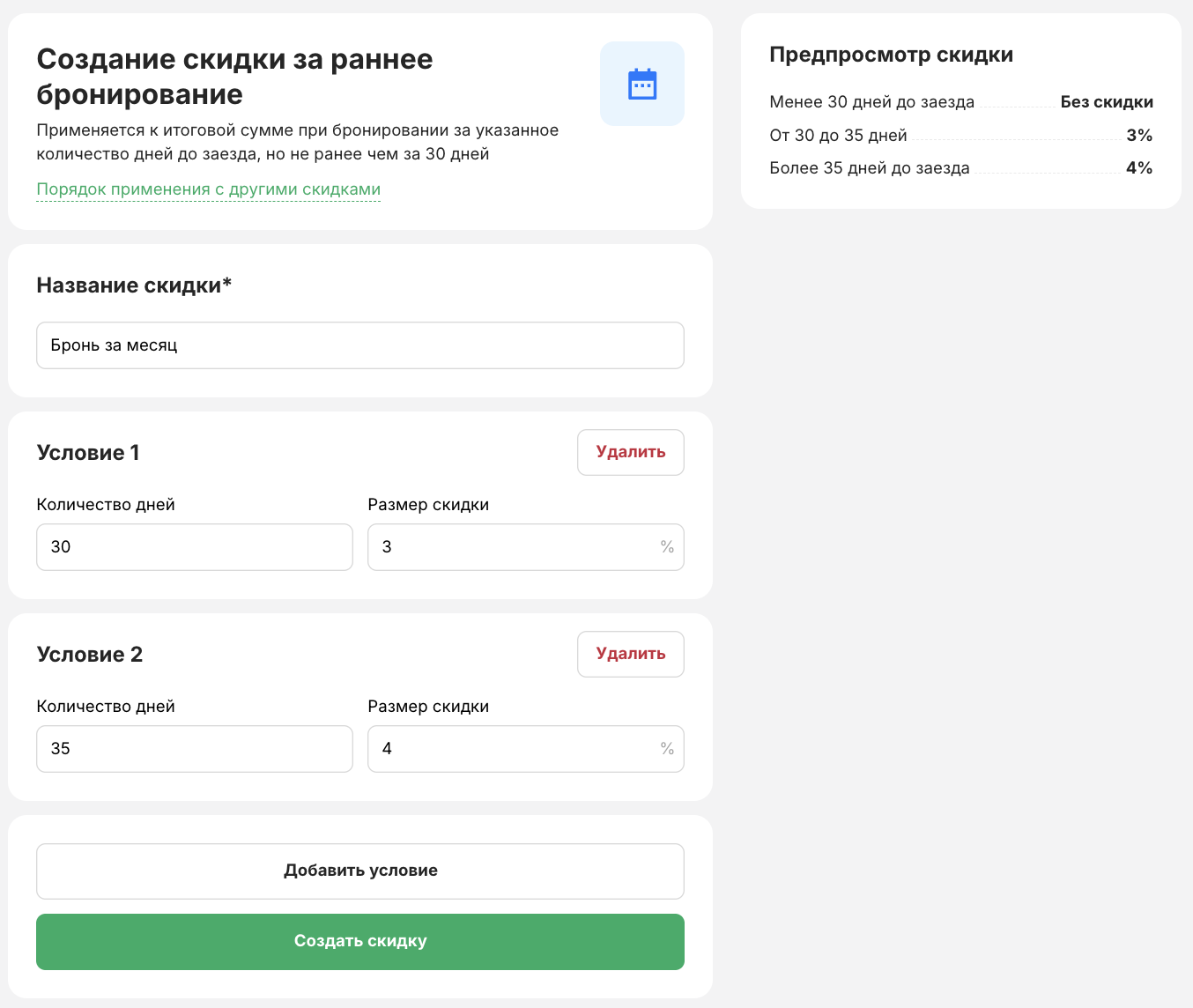This screenshot has height=1008, width=1193.
Task: Select the Количество дней field in Условие 2
Action: (x=195, y=749)
